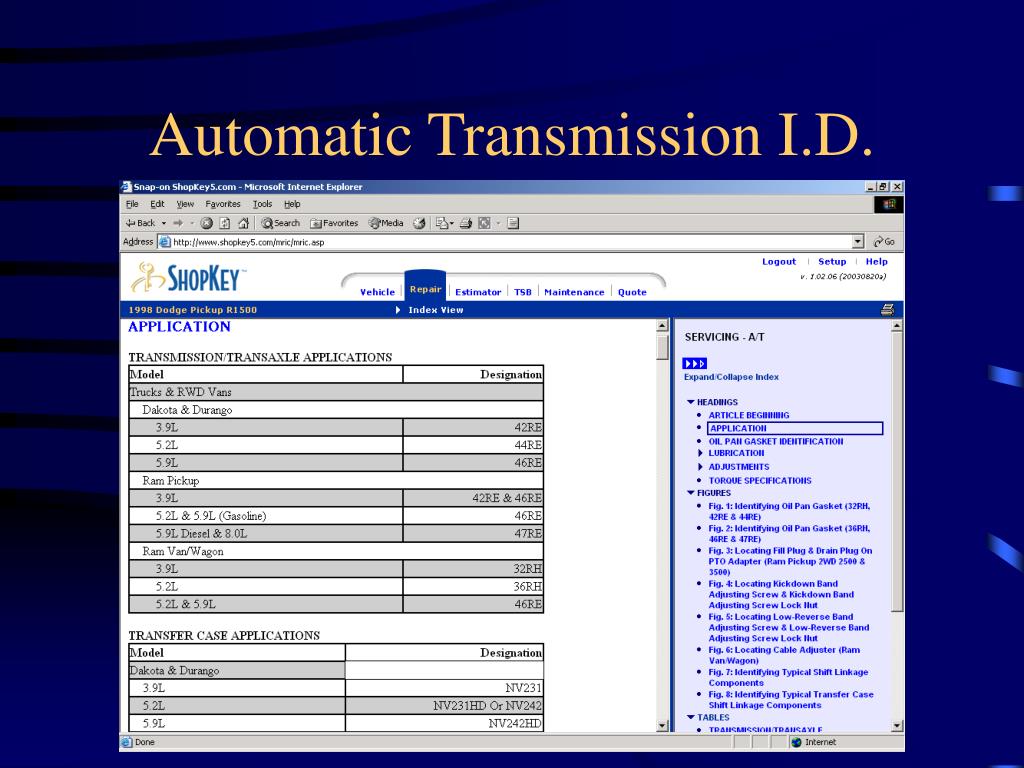Viewport: 1024px width, 768px height.
Task: Select the APPLICATION index entry
Action: click(x=795, y=428)
